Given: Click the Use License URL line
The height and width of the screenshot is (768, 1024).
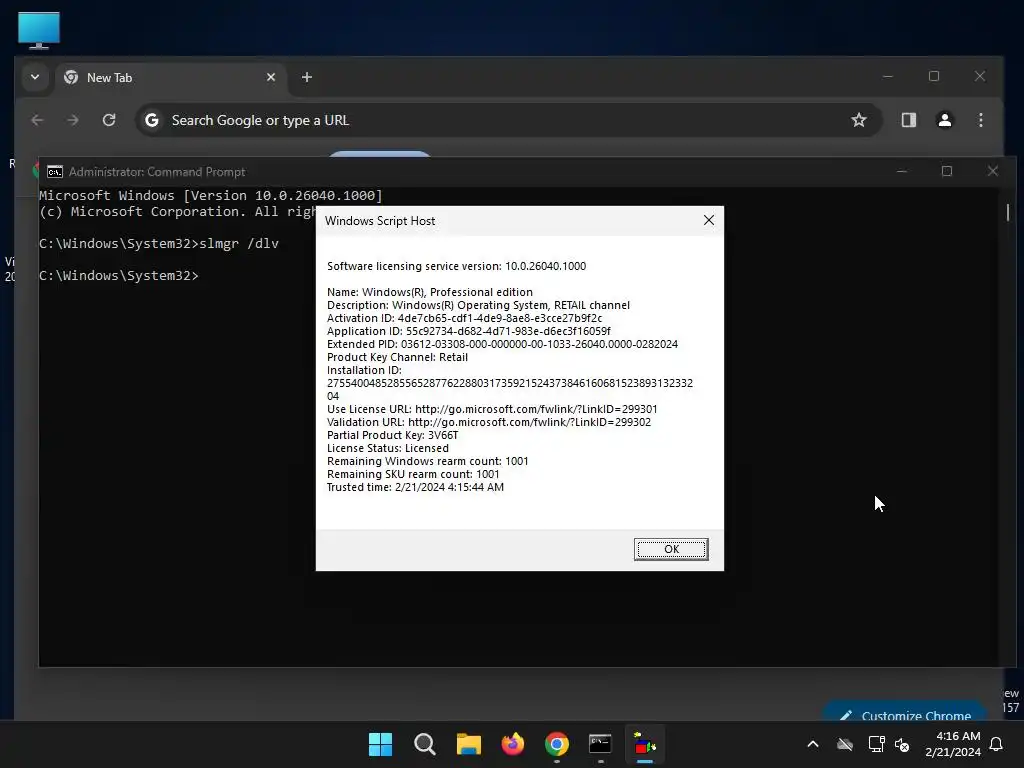Looking at the screenshot, I should 492,409.
